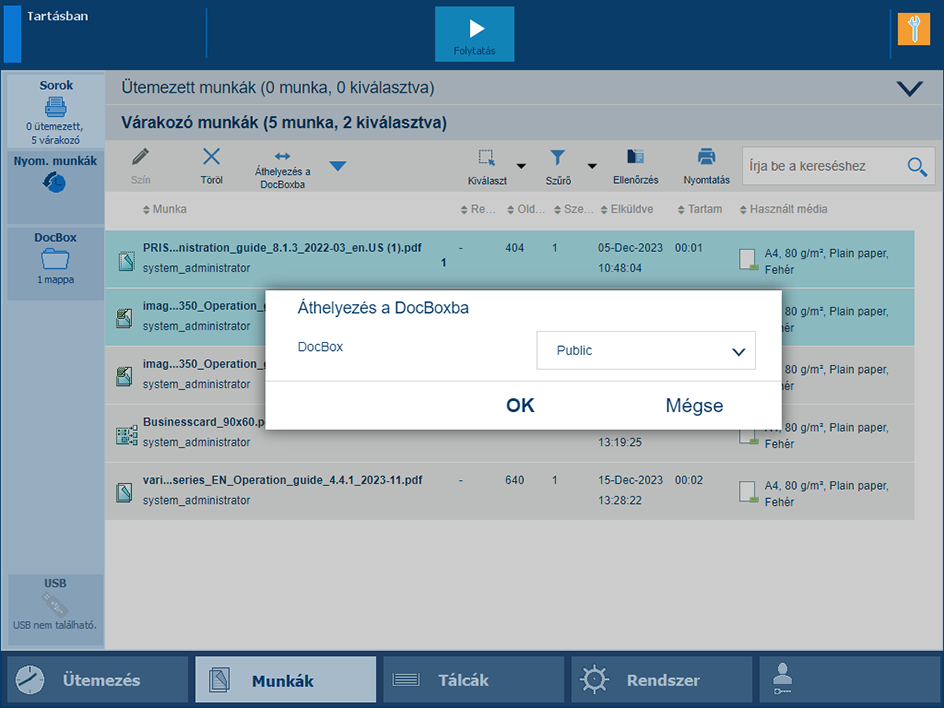Cancel the dialog with Mégse
The width and height of the screenshot is (944, 708).
click(x=694, y=405)
